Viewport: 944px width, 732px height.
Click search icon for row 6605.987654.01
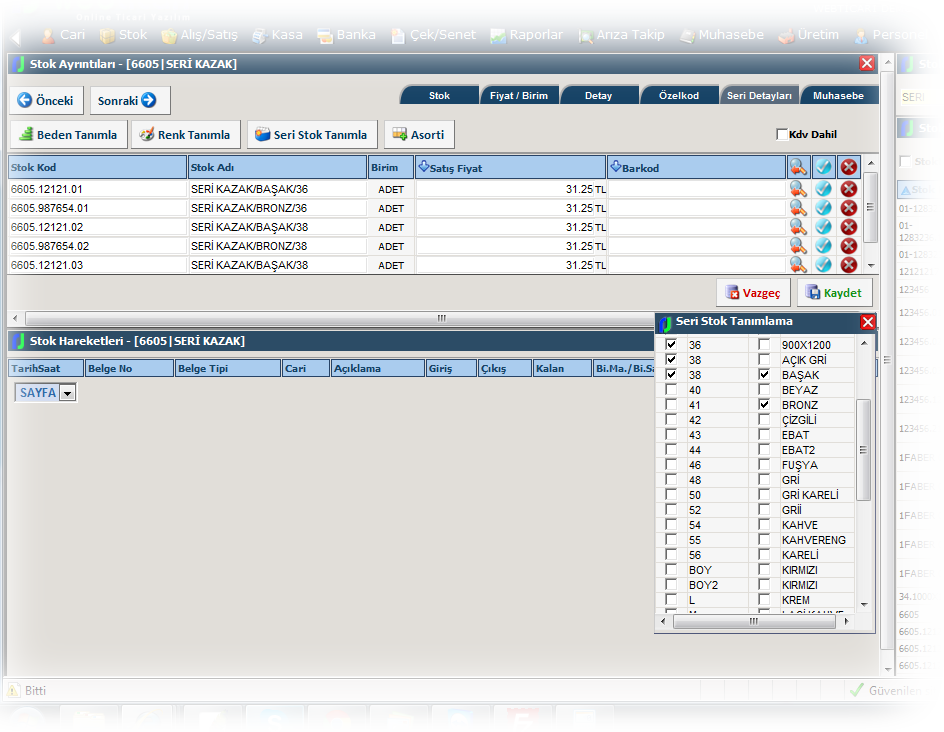click(798, 208)
